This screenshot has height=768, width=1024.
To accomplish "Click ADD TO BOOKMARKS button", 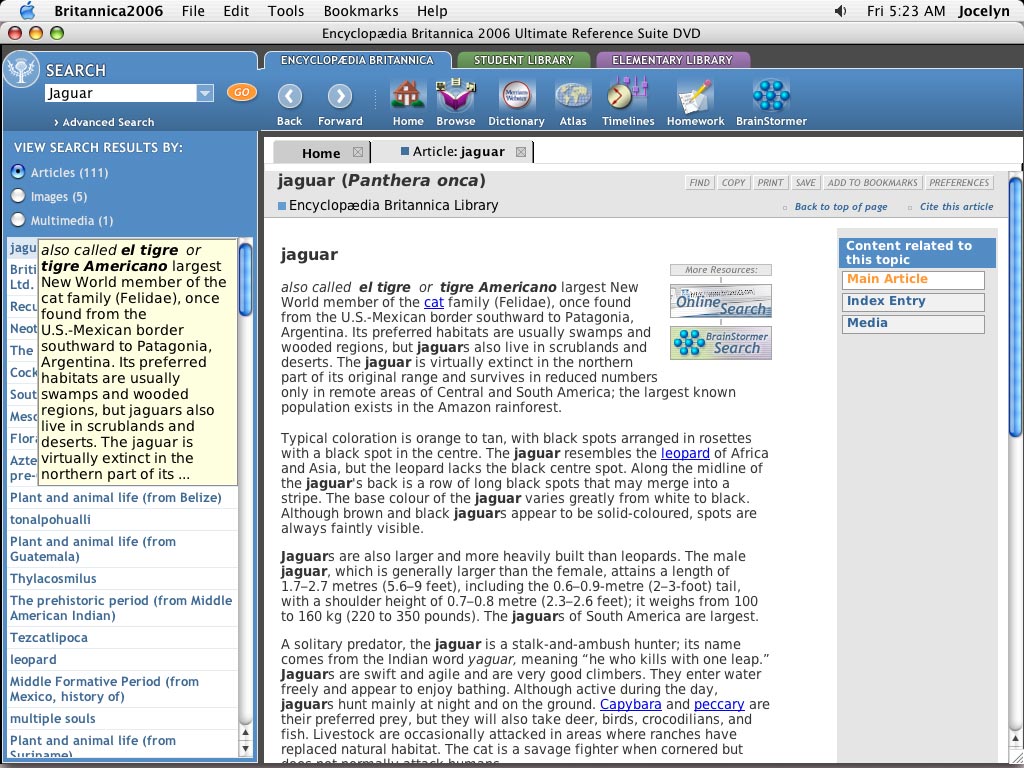I will [872, 183].
